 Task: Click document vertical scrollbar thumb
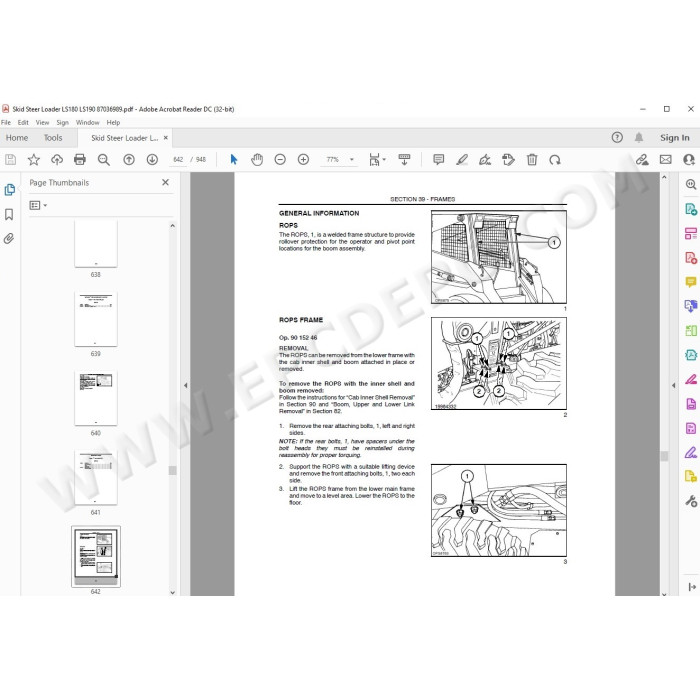pos(664,455)
